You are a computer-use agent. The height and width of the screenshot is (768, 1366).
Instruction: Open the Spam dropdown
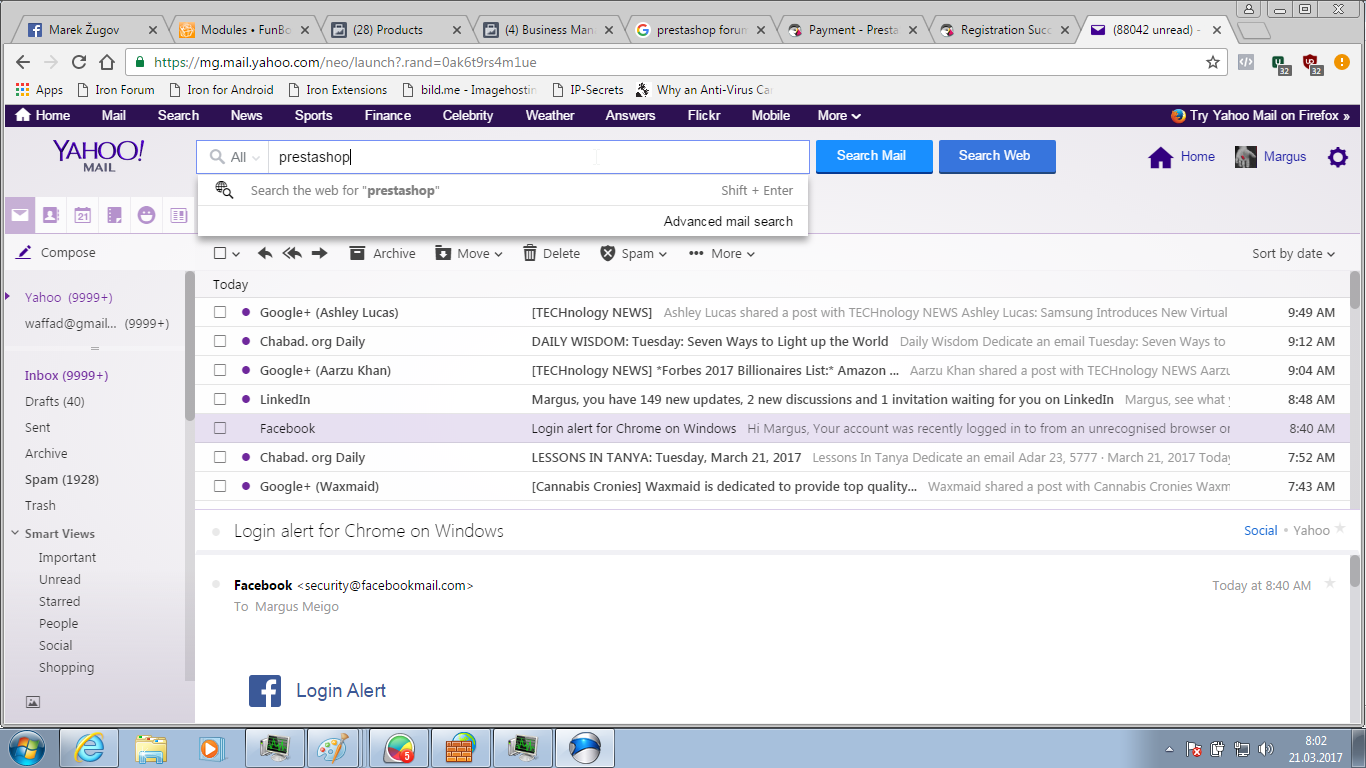(634, 254)
